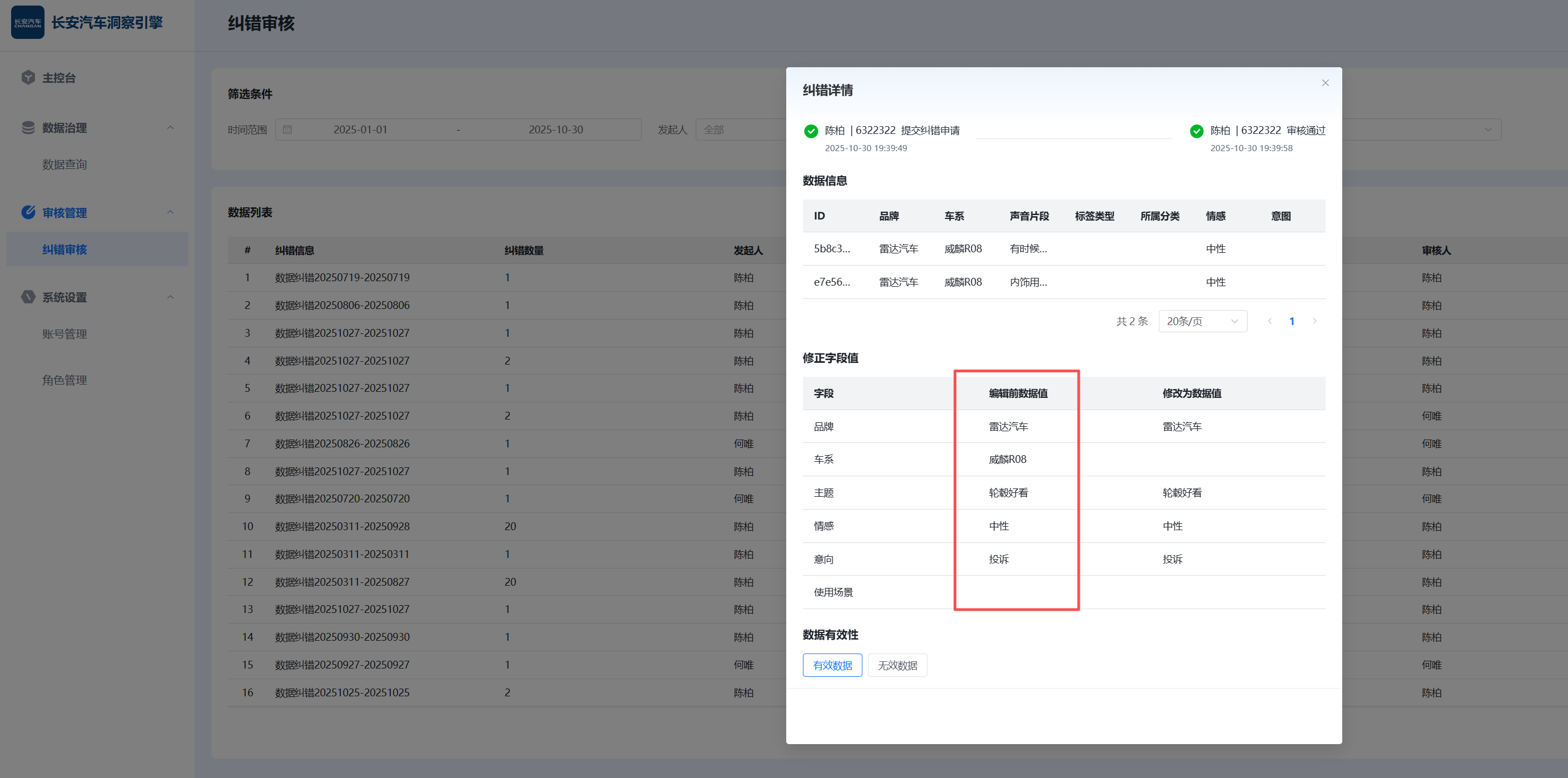Collapse the 数据治理 menu chevron
Screen dimensions: 1568x778
(171, 128)
